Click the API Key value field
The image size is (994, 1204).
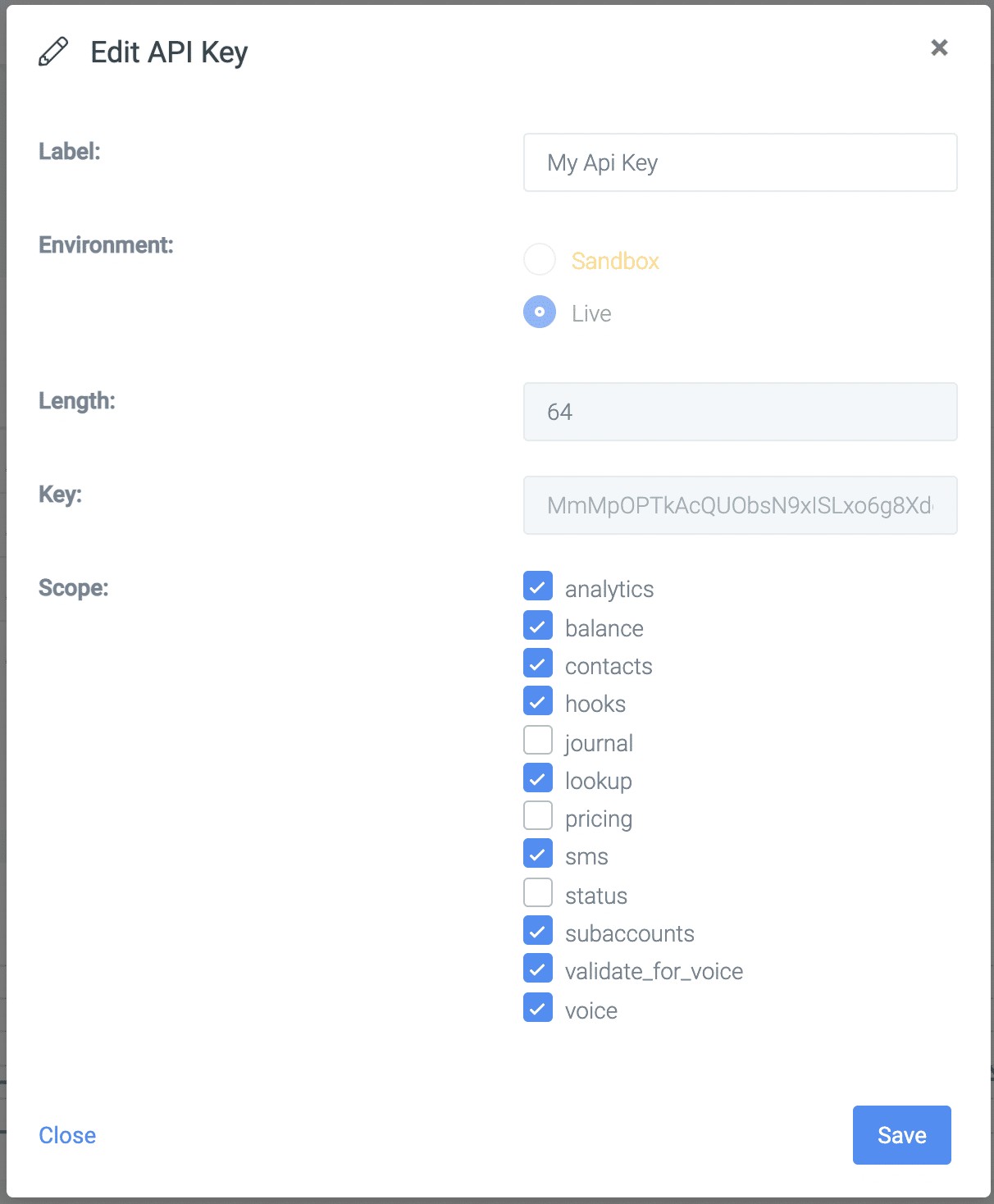[x=740, y=505]
